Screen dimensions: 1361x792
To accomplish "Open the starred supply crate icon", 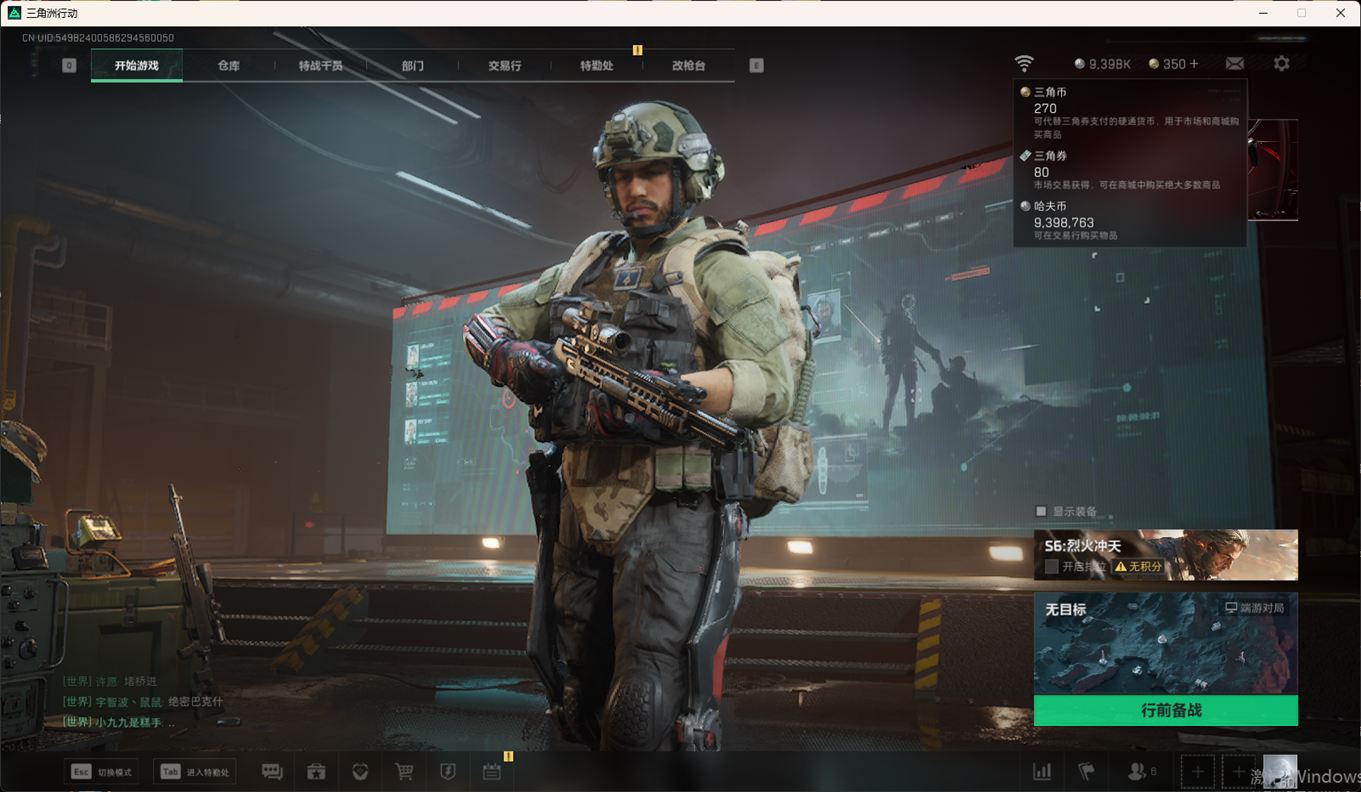I will coord(316,771).
